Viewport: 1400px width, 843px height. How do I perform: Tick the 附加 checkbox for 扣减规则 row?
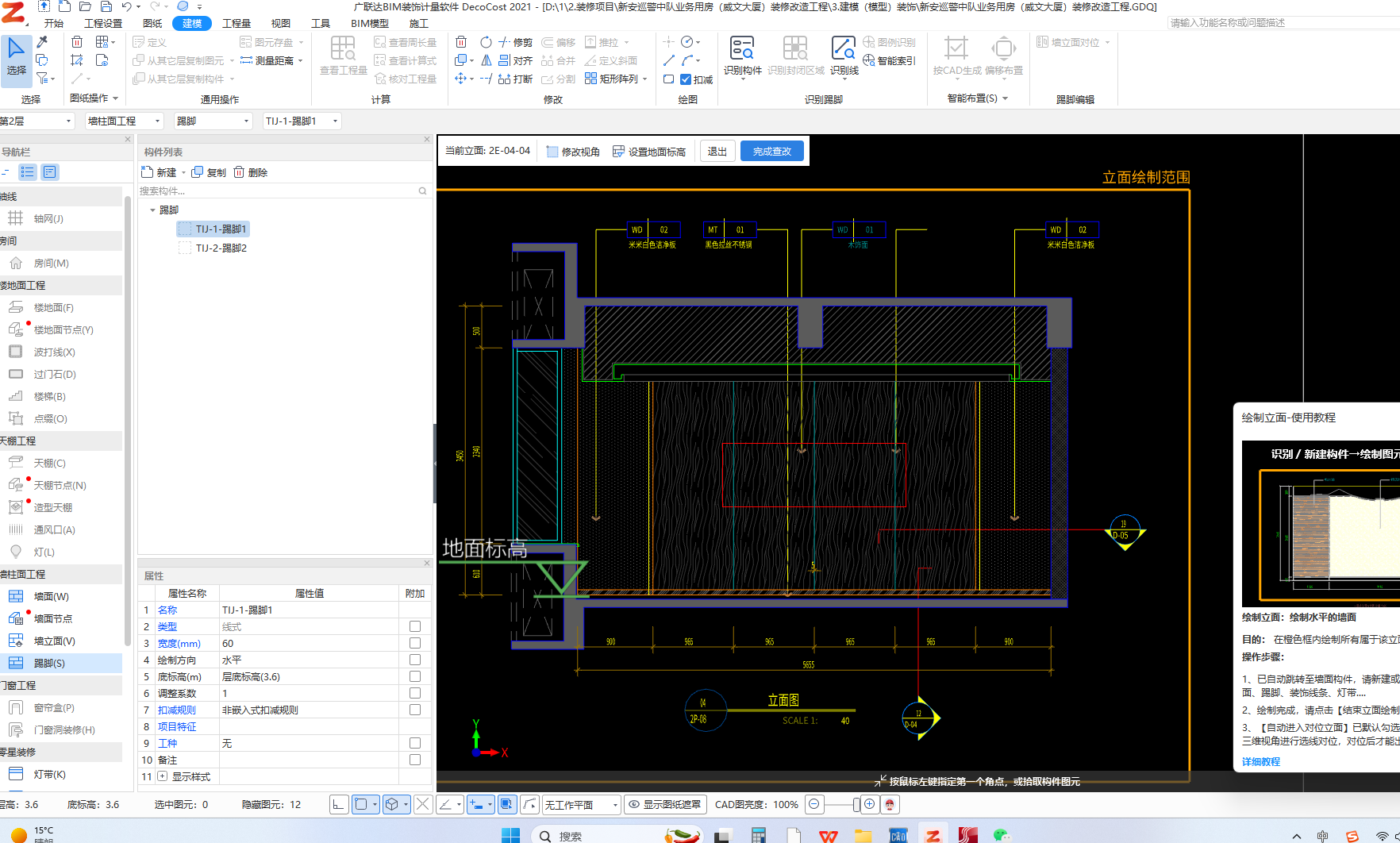(414, 710)
